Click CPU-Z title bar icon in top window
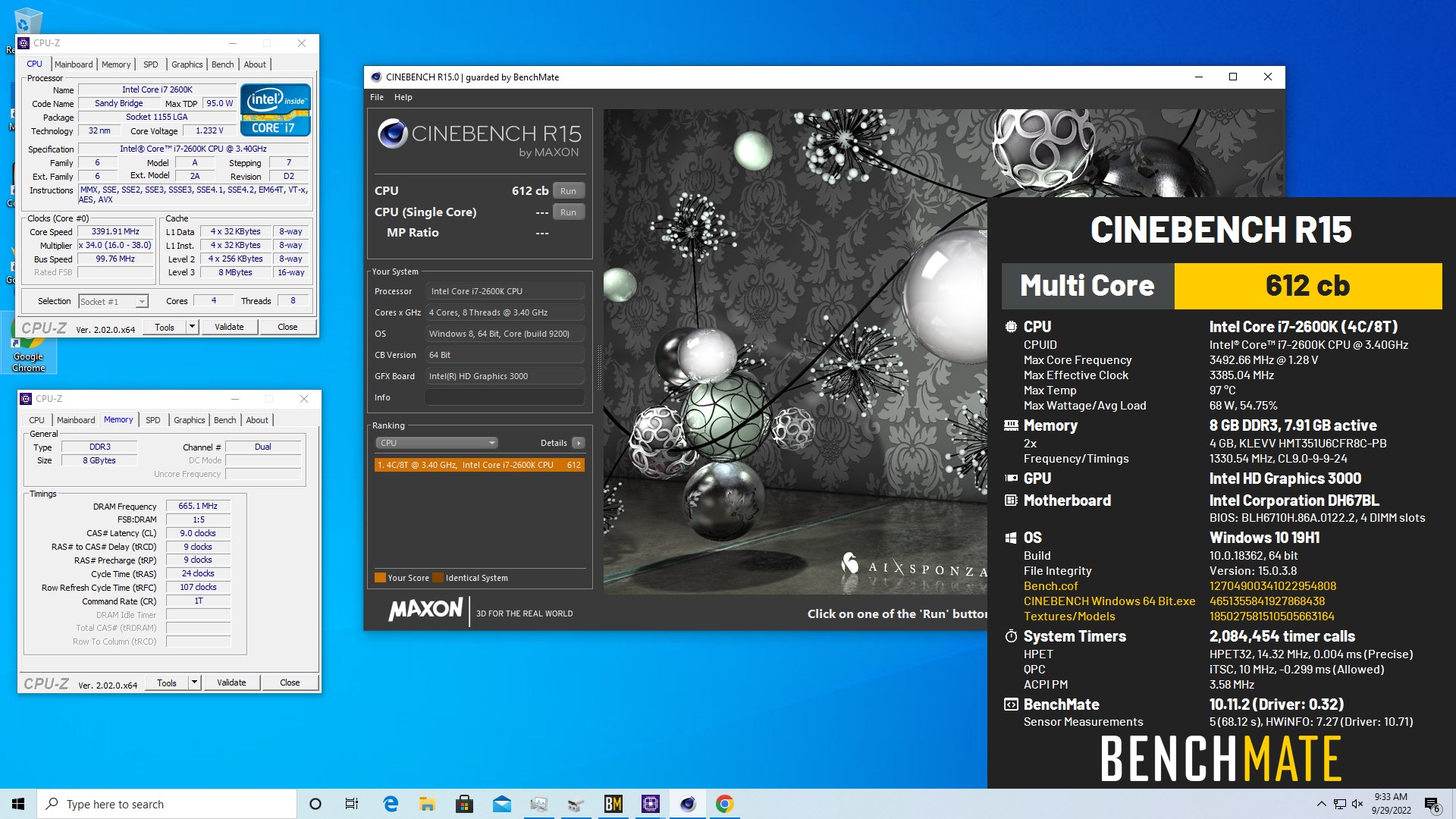The height and width of the screenshot is (819, 1456). (24, 43)
